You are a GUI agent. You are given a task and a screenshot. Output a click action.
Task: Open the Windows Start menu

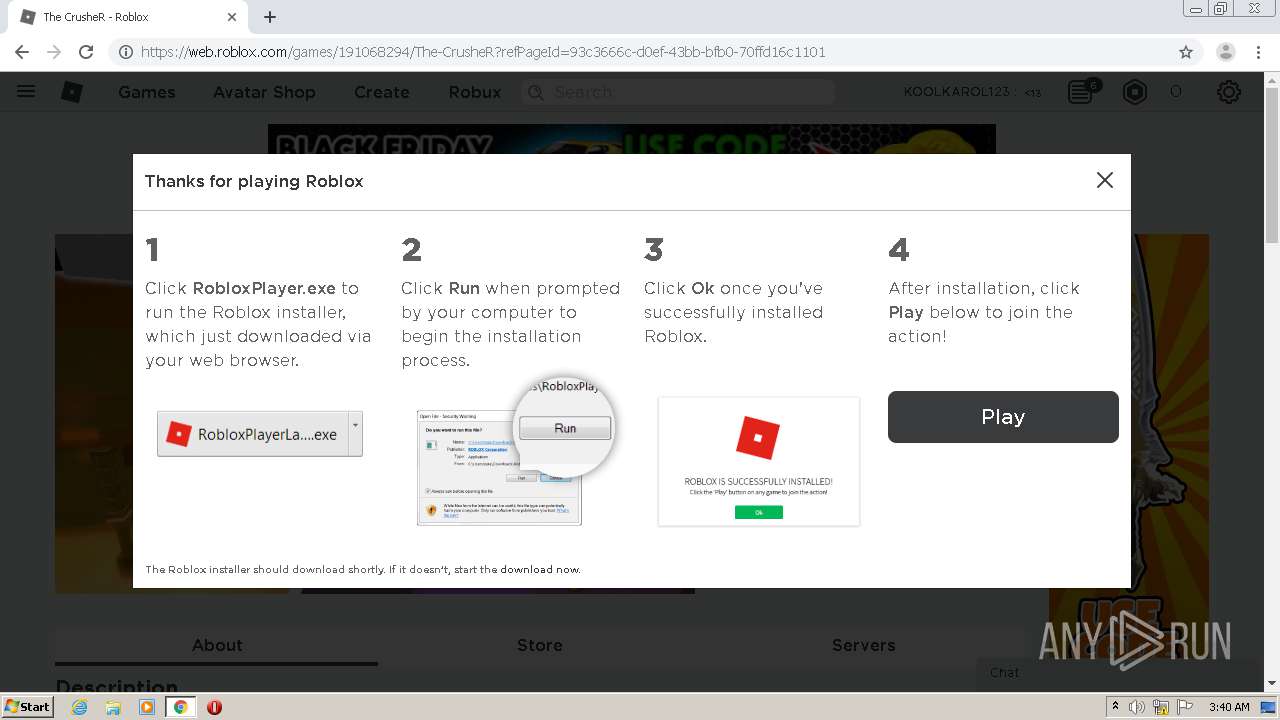point(27,706)
